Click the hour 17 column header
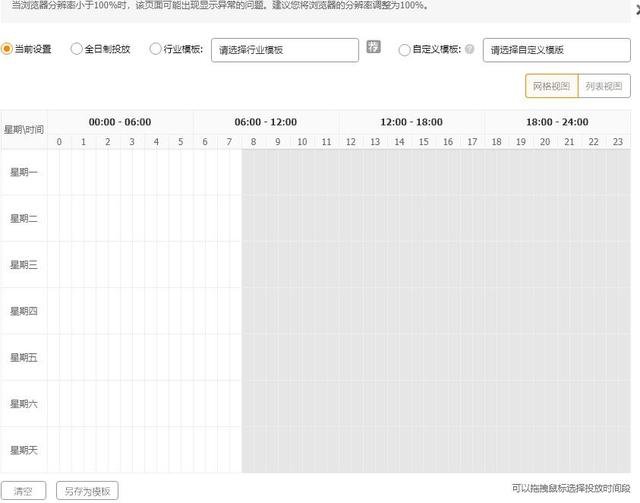 472,142
